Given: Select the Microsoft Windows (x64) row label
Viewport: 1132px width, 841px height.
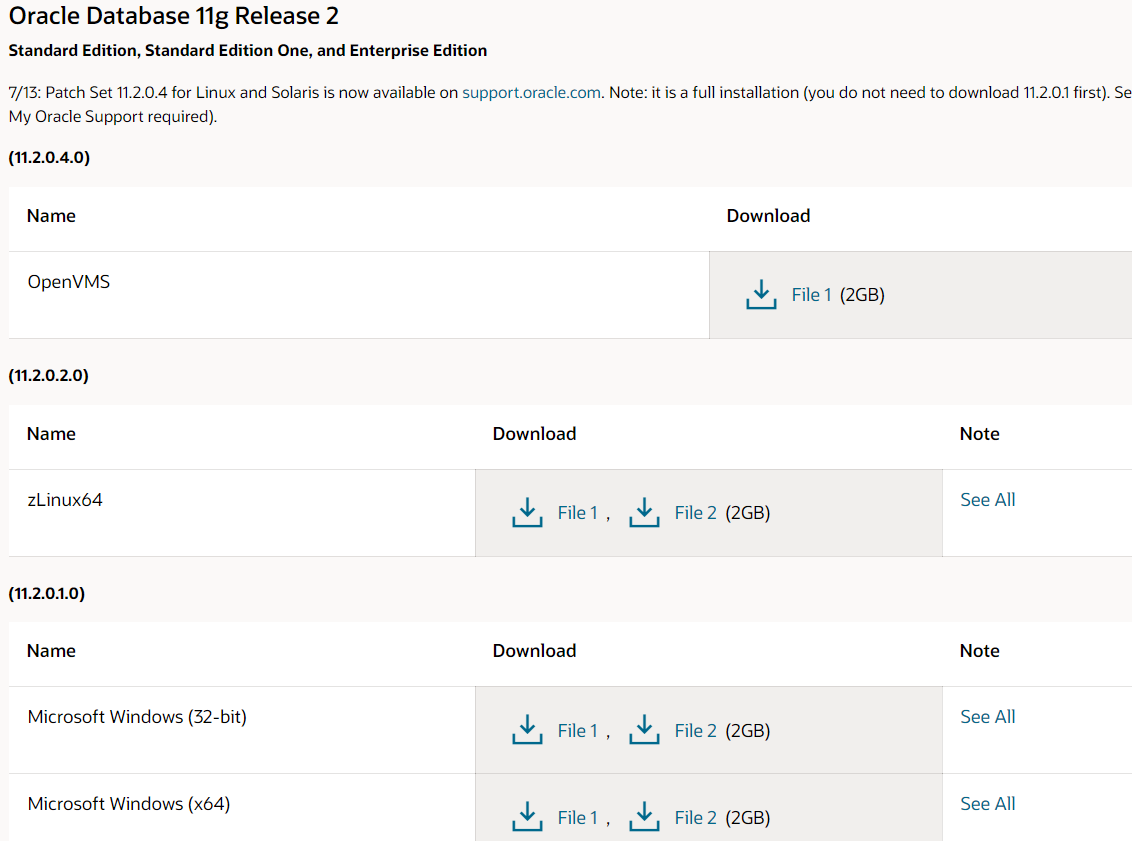Looking at the screenshot, I should 129,803.
